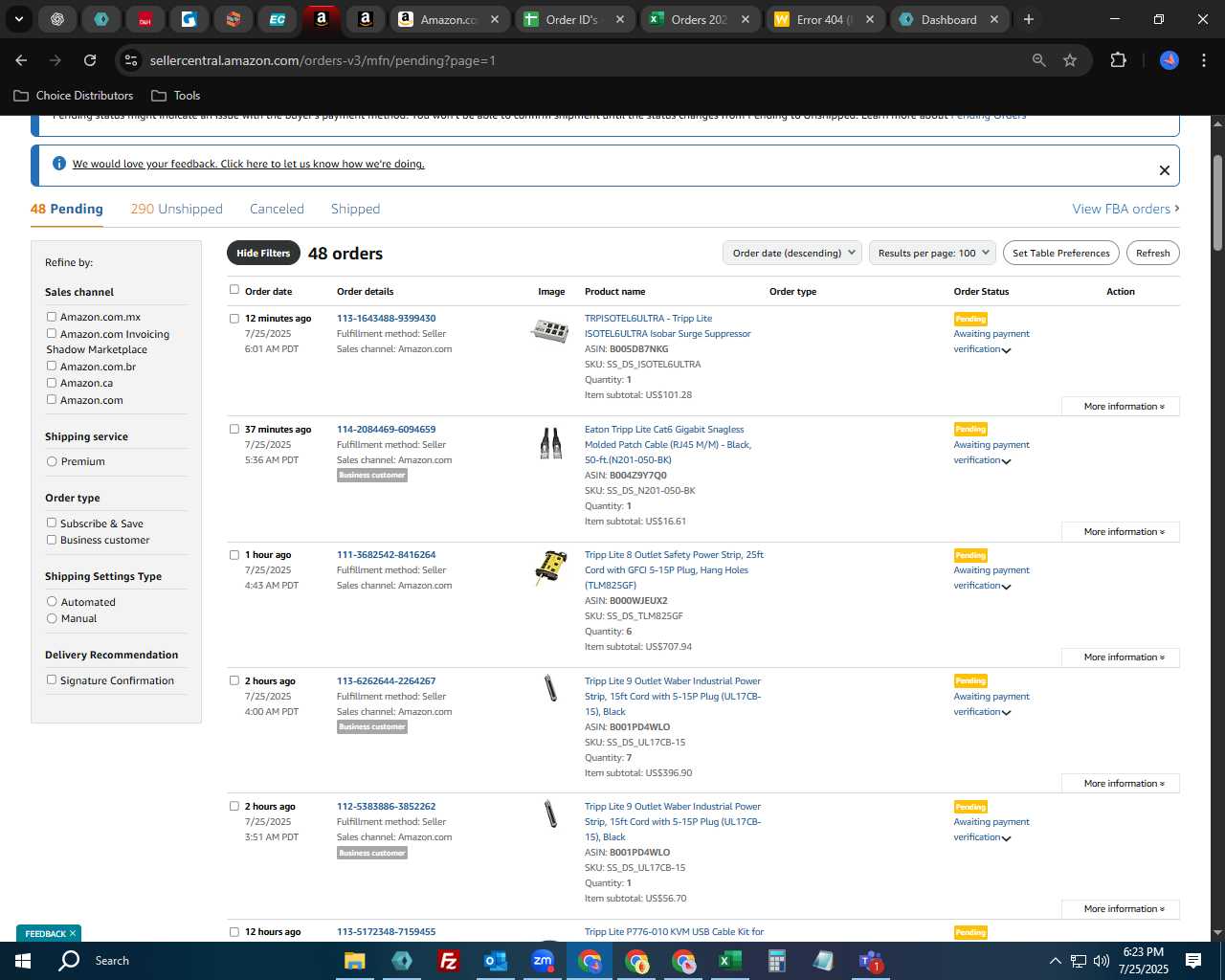Switch to the Dashboard browser tab
The height and width of the screenshot is (980, 1225).
coord(948,19)
